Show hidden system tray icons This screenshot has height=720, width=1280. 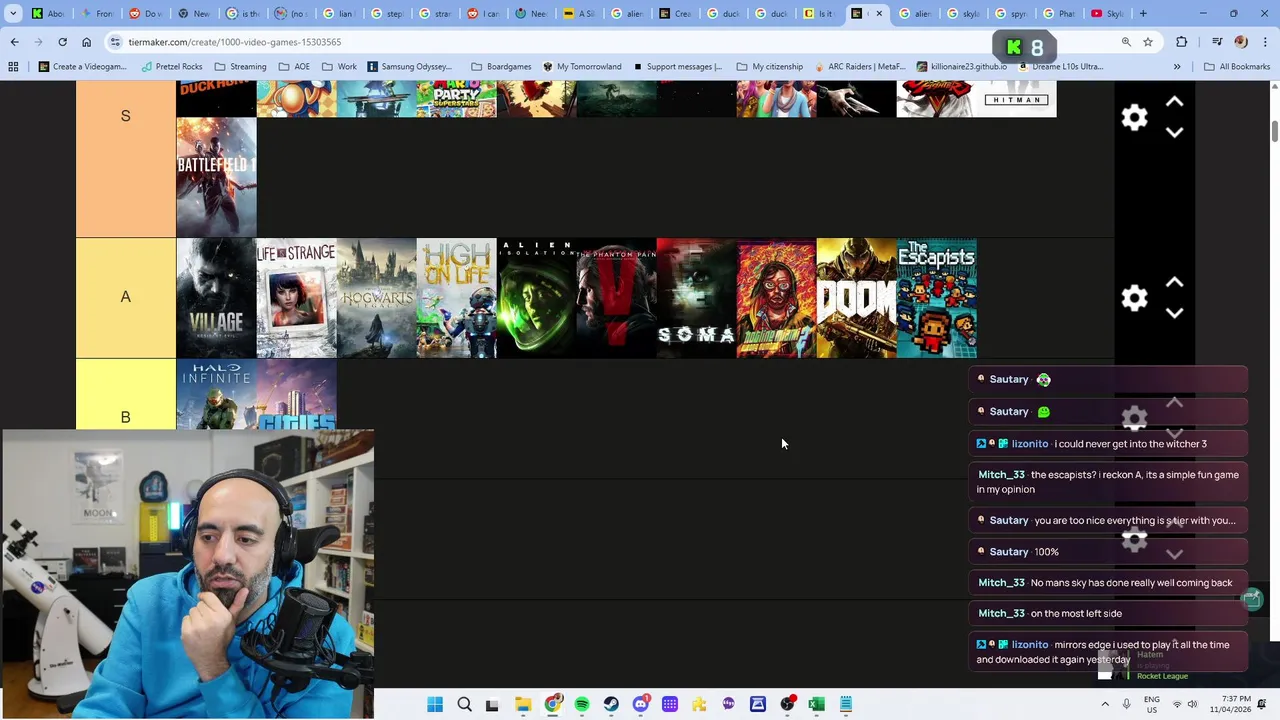(x=1105, y=704)
